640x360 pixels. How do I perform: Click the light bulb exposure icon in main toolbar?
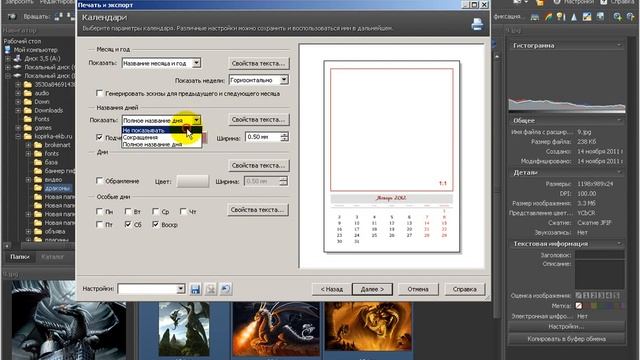pyautogui.click(x=561, y=17)
